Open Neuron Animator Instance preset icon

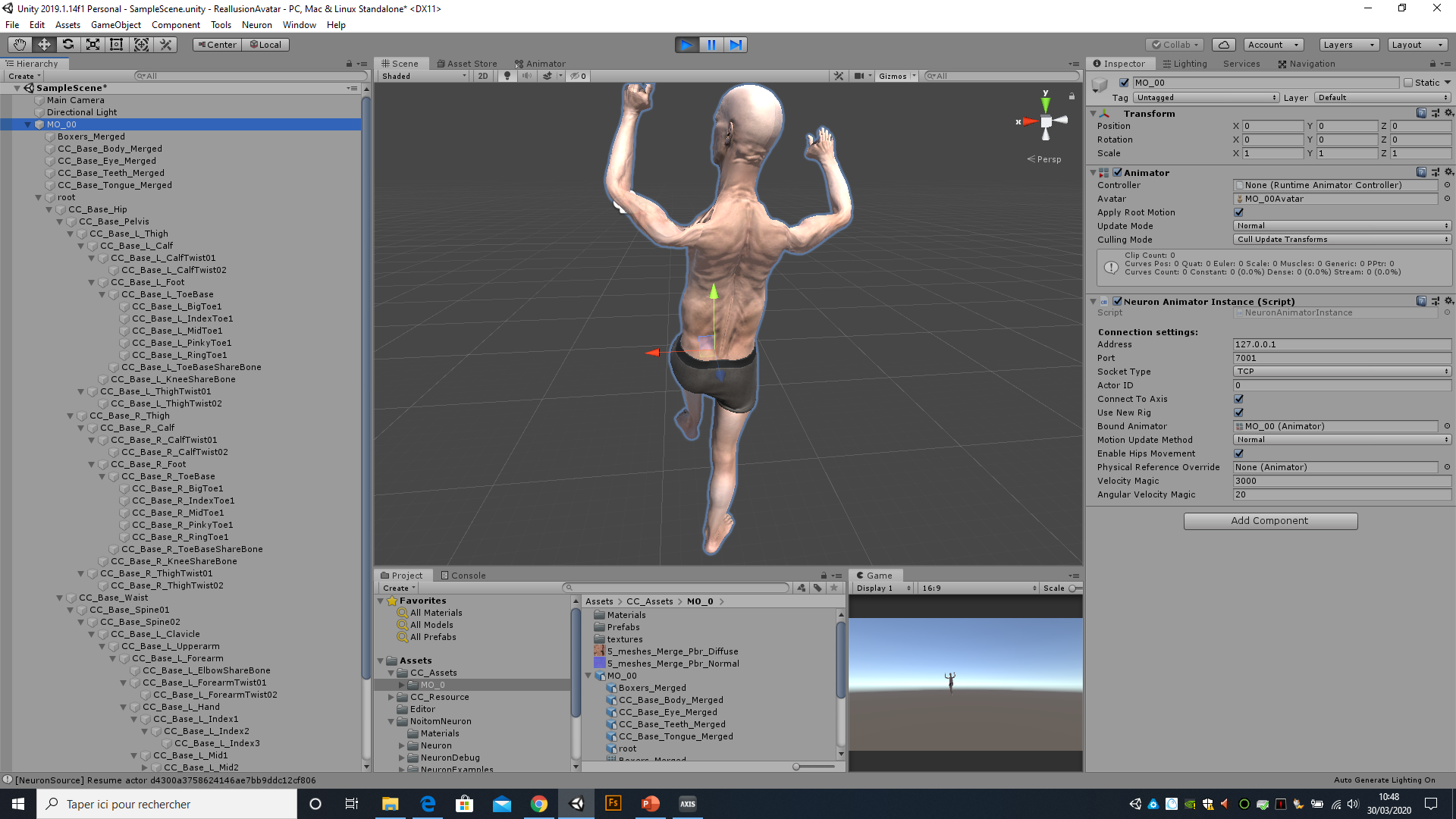pyautogui.click(x=1435, y=301)
